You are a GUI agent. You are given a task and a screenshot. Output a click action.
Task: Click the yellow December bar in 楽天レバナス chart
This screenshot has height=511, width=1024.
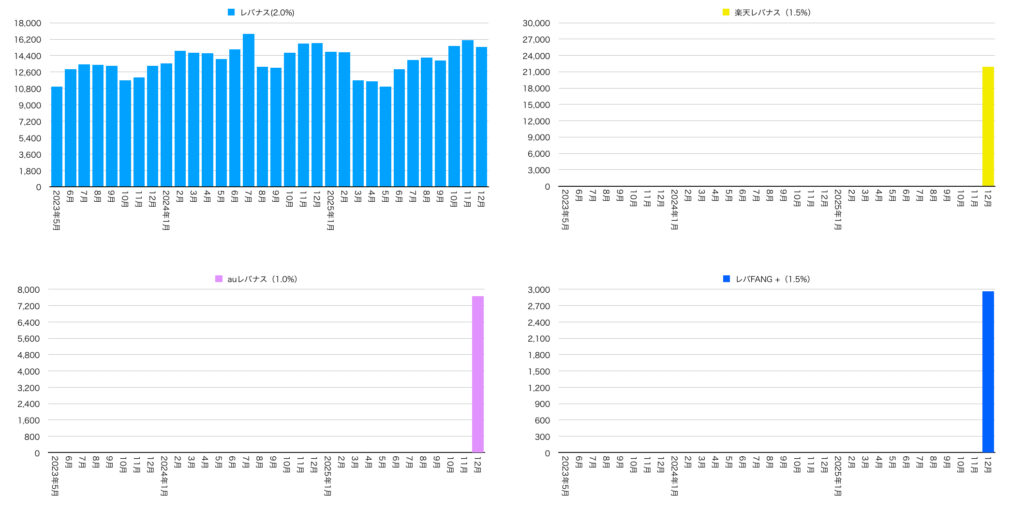pos(988,127)
